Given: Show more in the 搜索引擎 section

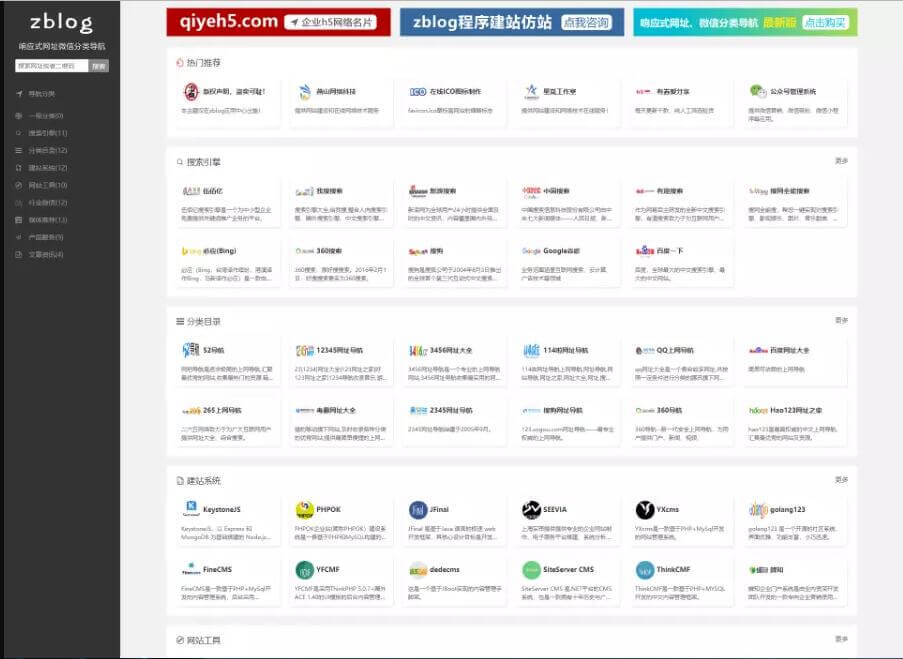Looking at the screenshot, I should click(841, 160).
